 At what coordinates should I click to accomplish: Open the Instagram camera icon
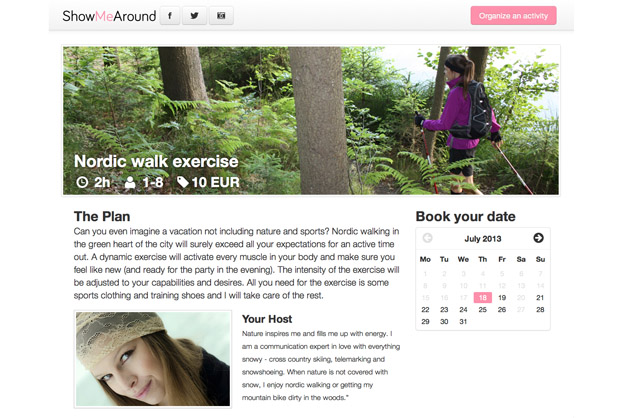[221, 16]
